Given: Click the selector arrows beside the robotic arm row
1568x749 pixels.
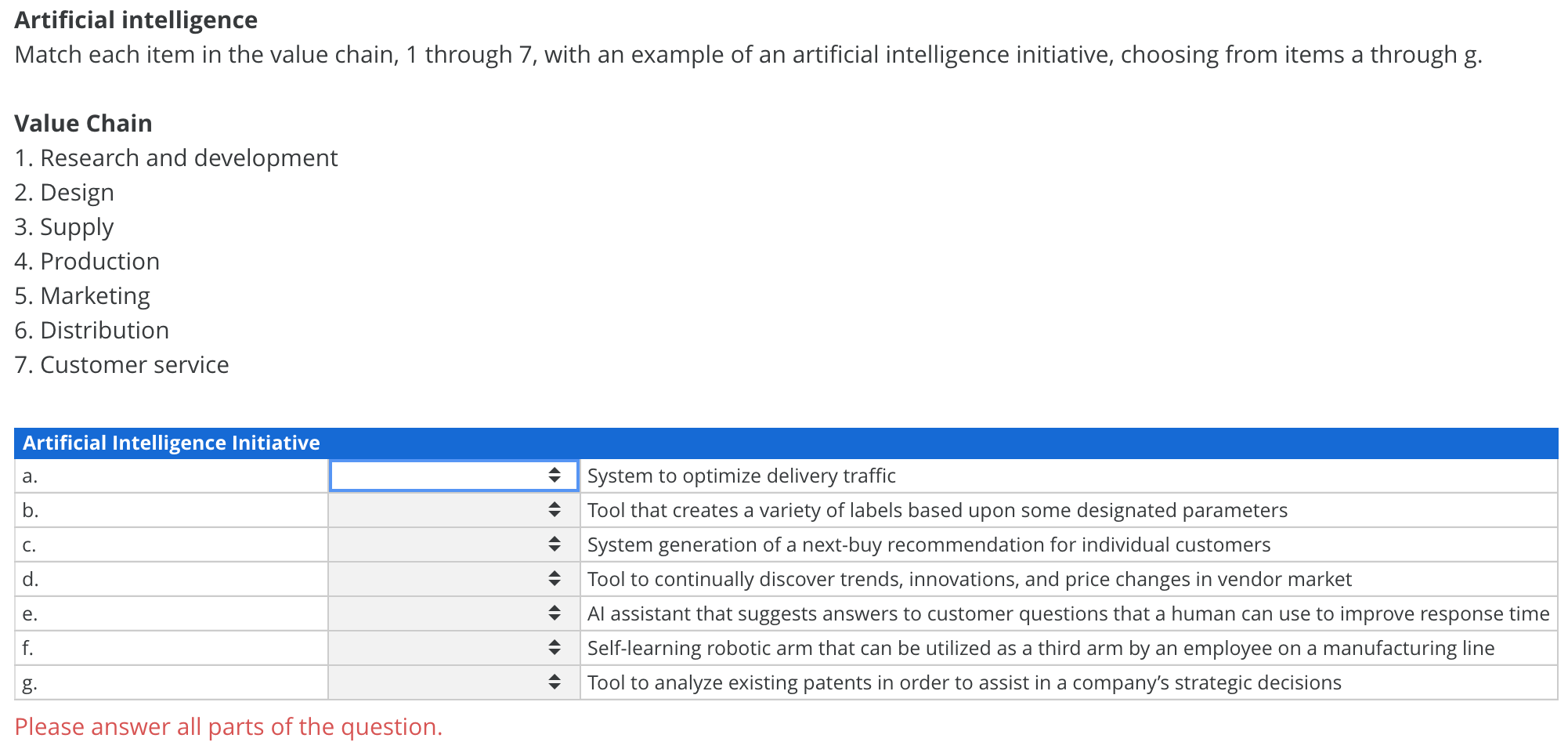Looking at the screenshot, I should click(x=555, y=647).
